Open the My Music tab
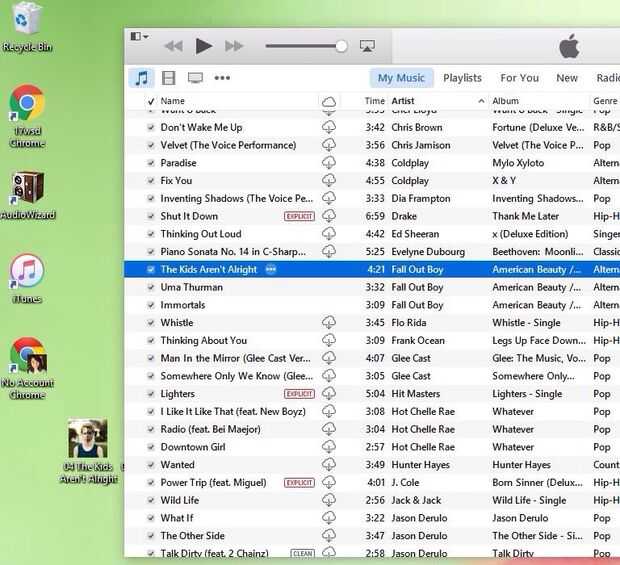This screenshot has height=565, width=620. pos(401,78)
